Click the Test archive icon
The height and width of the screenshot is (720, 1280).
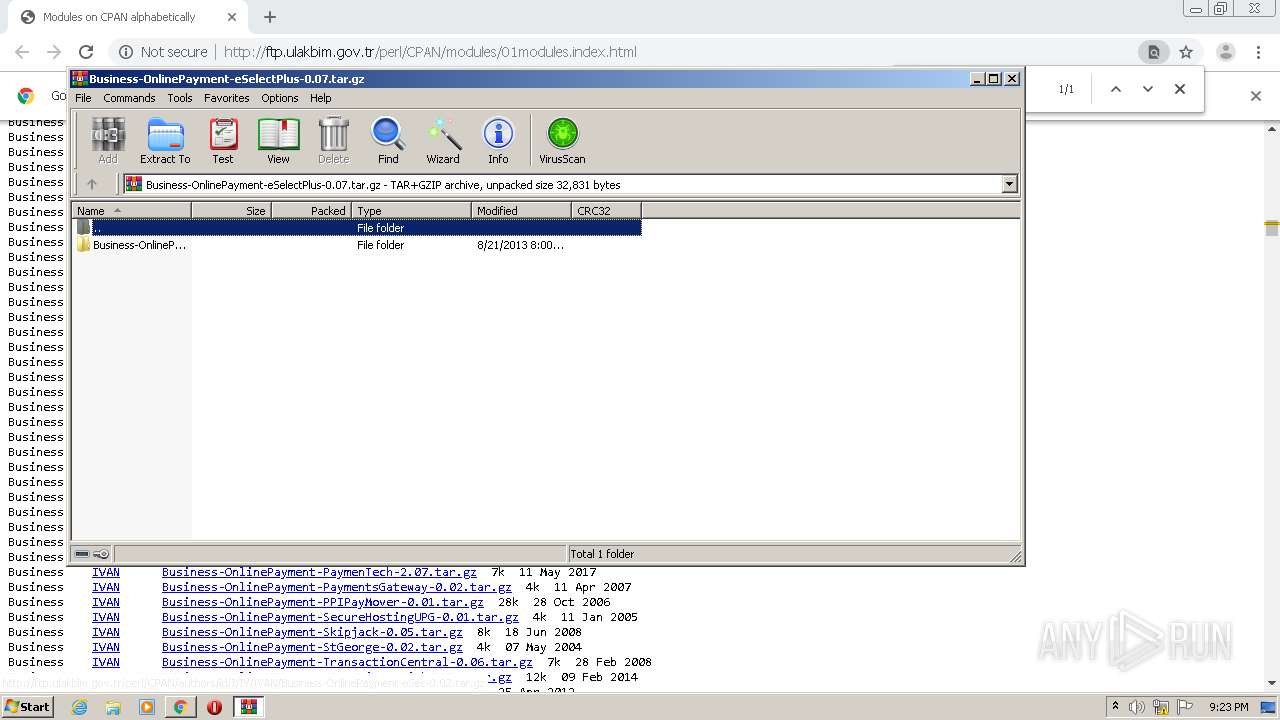223,140
